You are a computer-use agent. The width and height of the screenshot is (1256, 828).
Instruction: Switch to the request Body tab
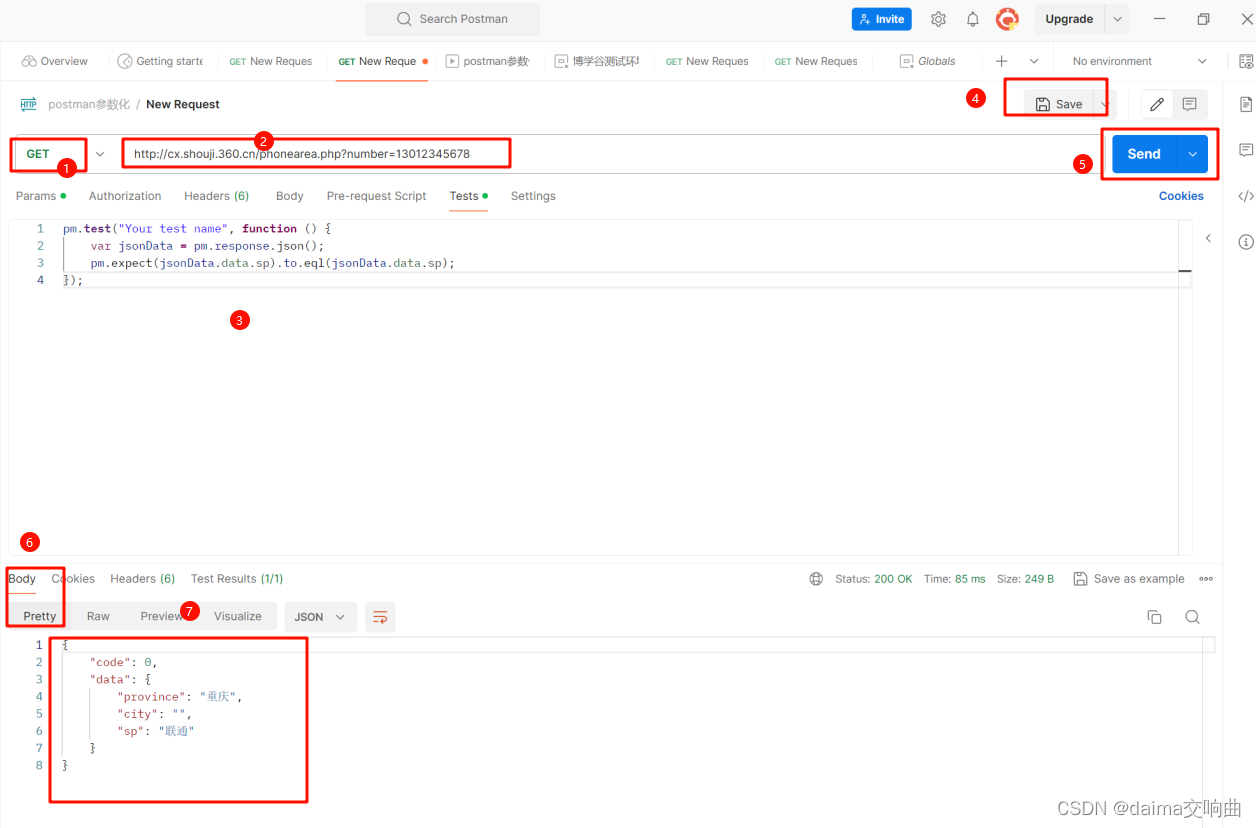[x=290, y=196]
